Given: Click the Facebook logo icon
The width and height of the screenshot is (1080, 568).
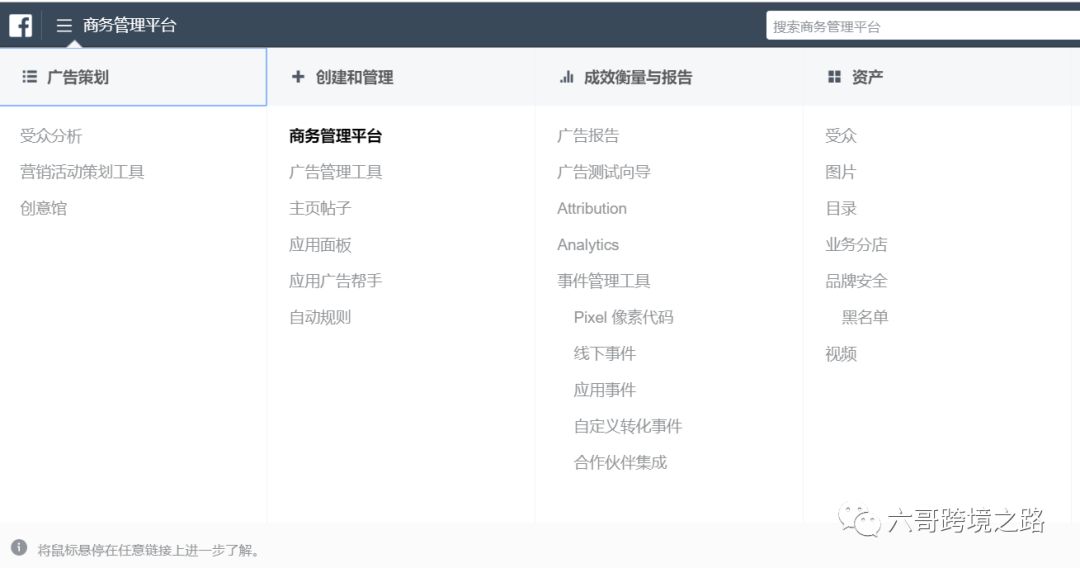Looking at the screenshot, I should (21, 25).
